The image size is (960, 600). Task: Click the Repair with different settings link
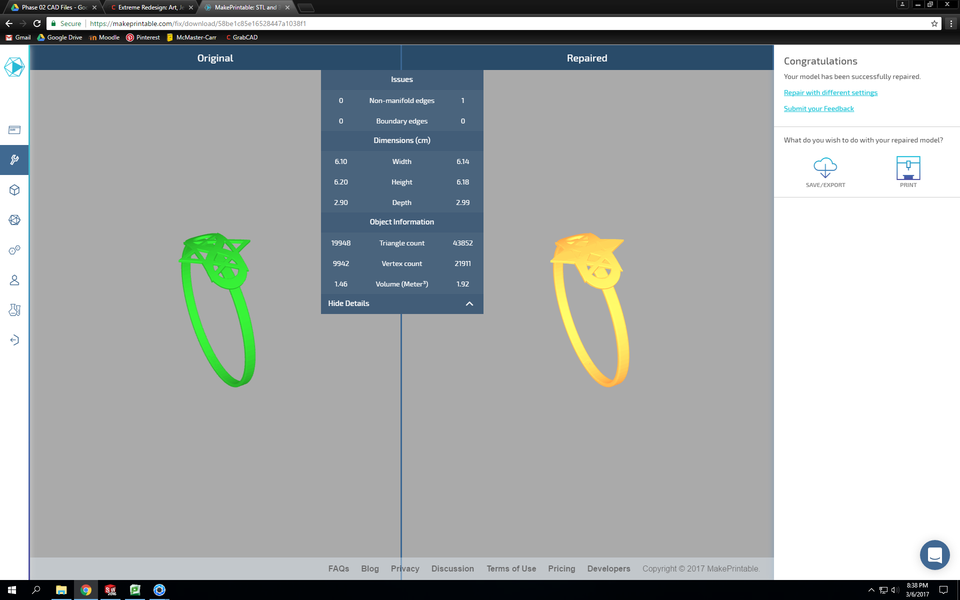click(x=830, y=92)
